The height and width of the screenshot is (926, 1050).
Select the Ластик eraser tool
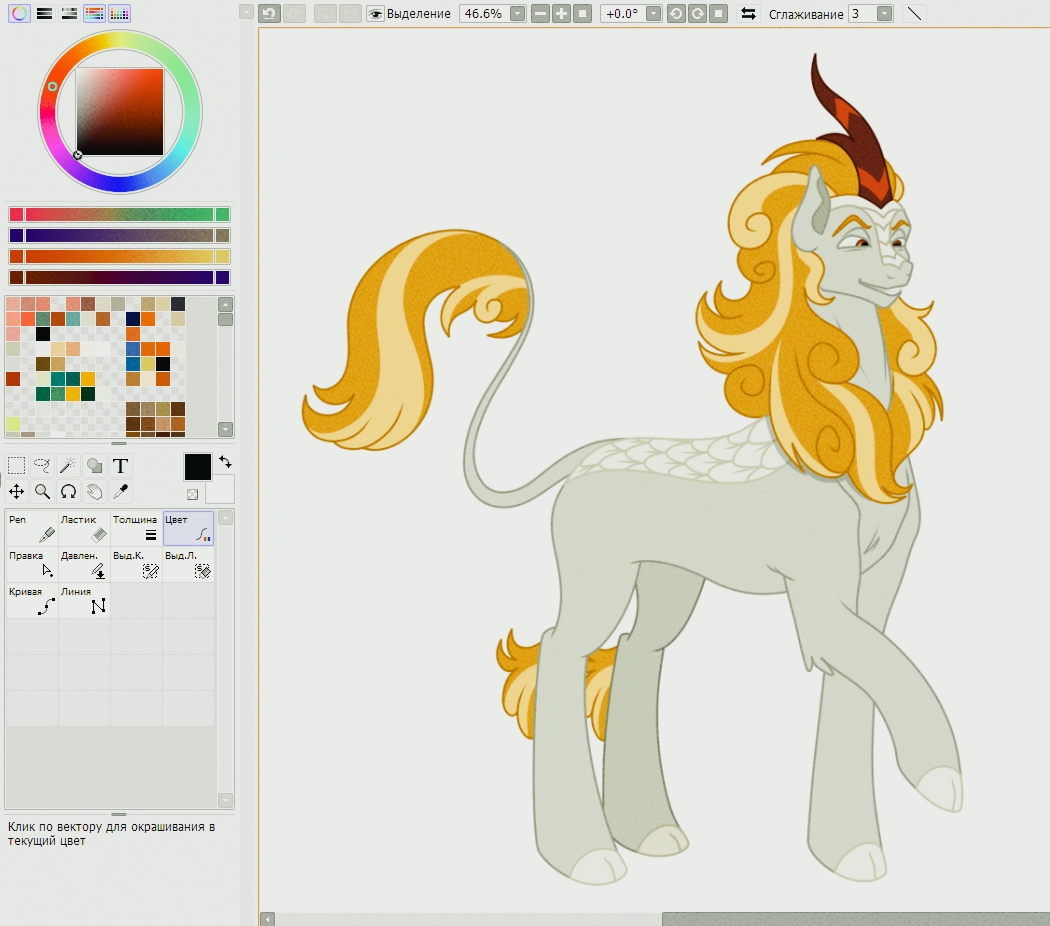[84, 528]
